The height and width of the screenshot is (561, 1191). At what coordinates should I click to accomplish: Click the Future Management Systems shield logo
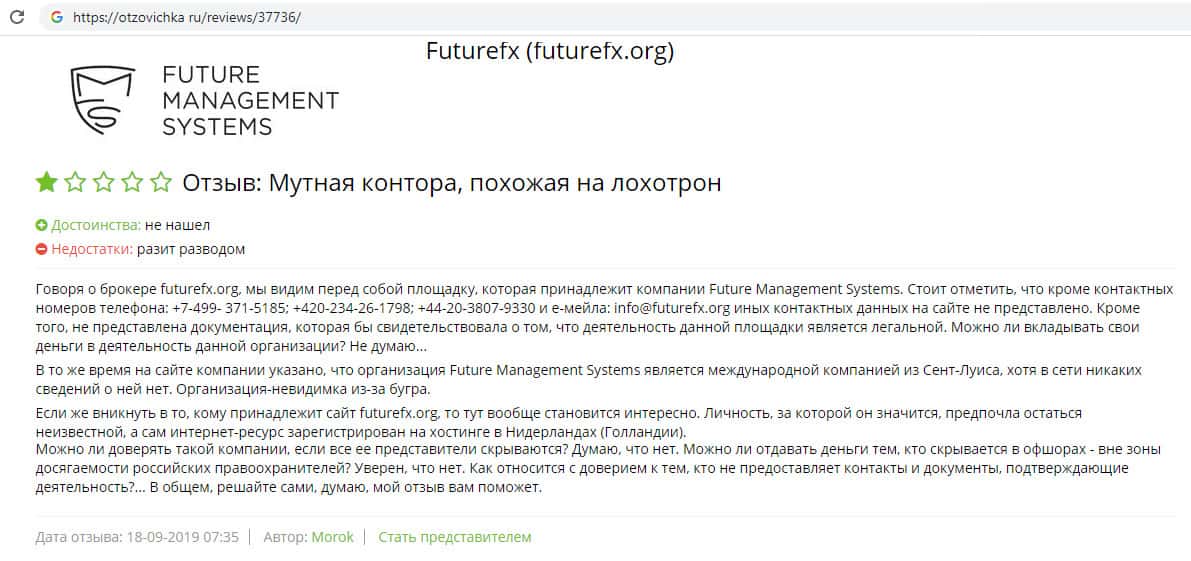(x=102, y=101)
